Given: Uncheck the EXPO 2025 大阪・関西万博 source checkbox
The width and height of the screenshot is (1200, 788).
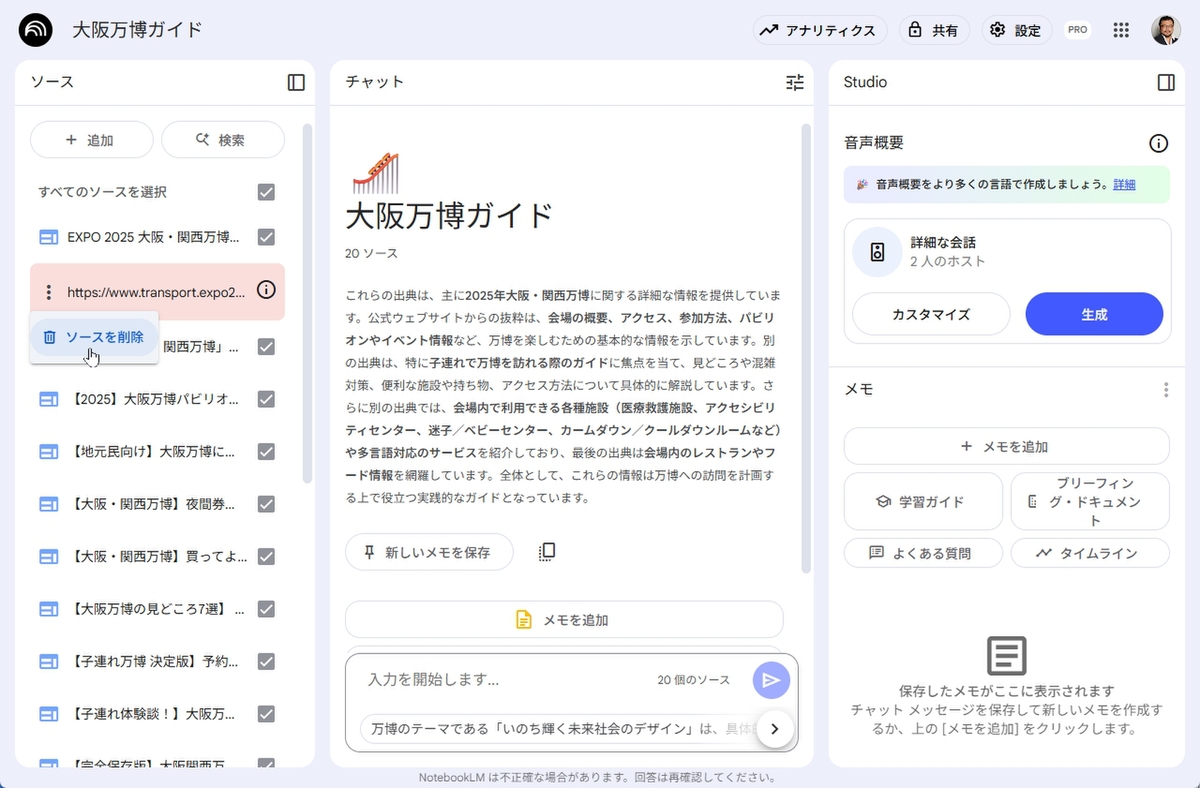Looking at the screenshot, I should tap(266, 237).
